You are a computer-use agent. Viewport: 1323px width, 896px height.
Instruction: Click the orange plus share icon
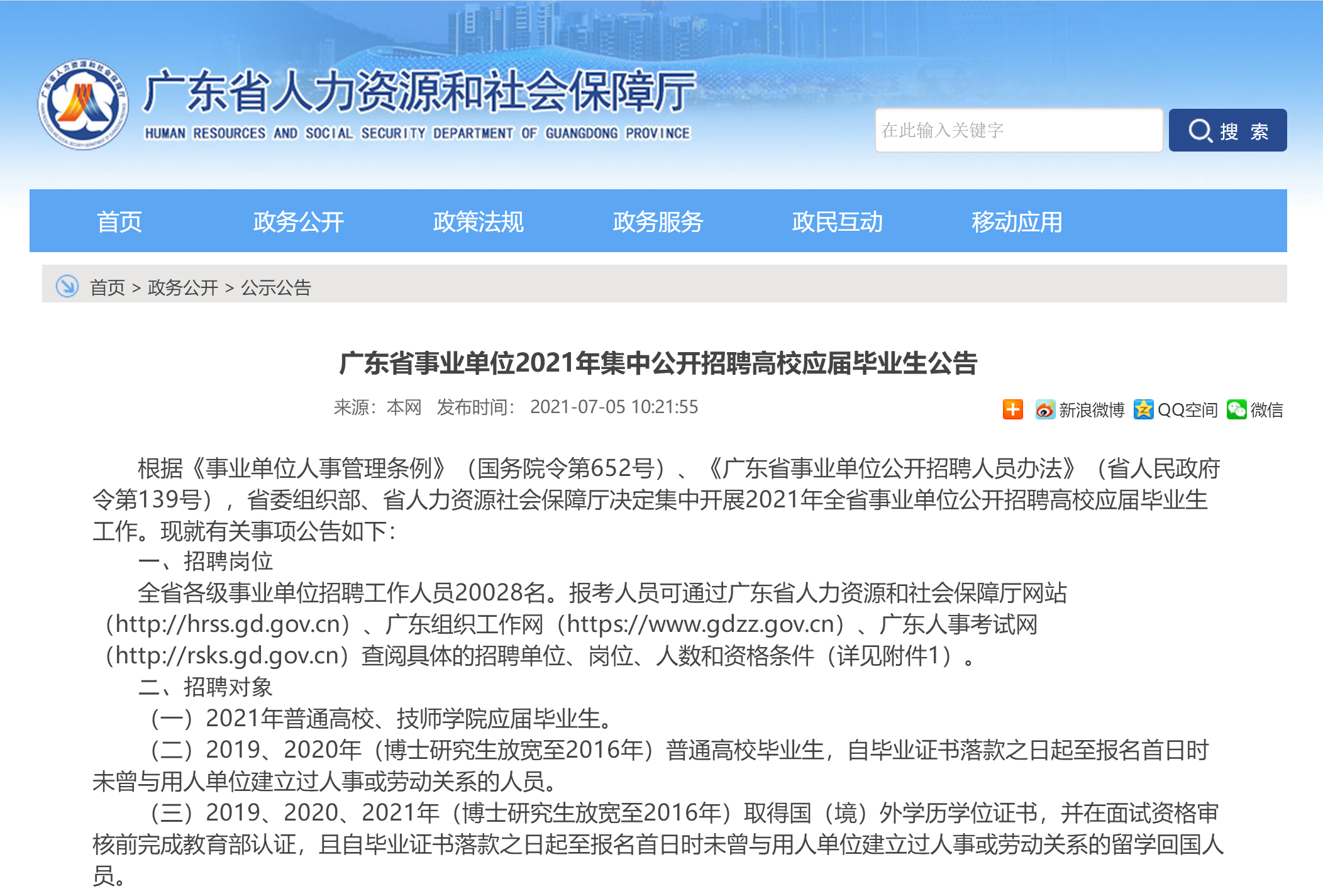1012,409
